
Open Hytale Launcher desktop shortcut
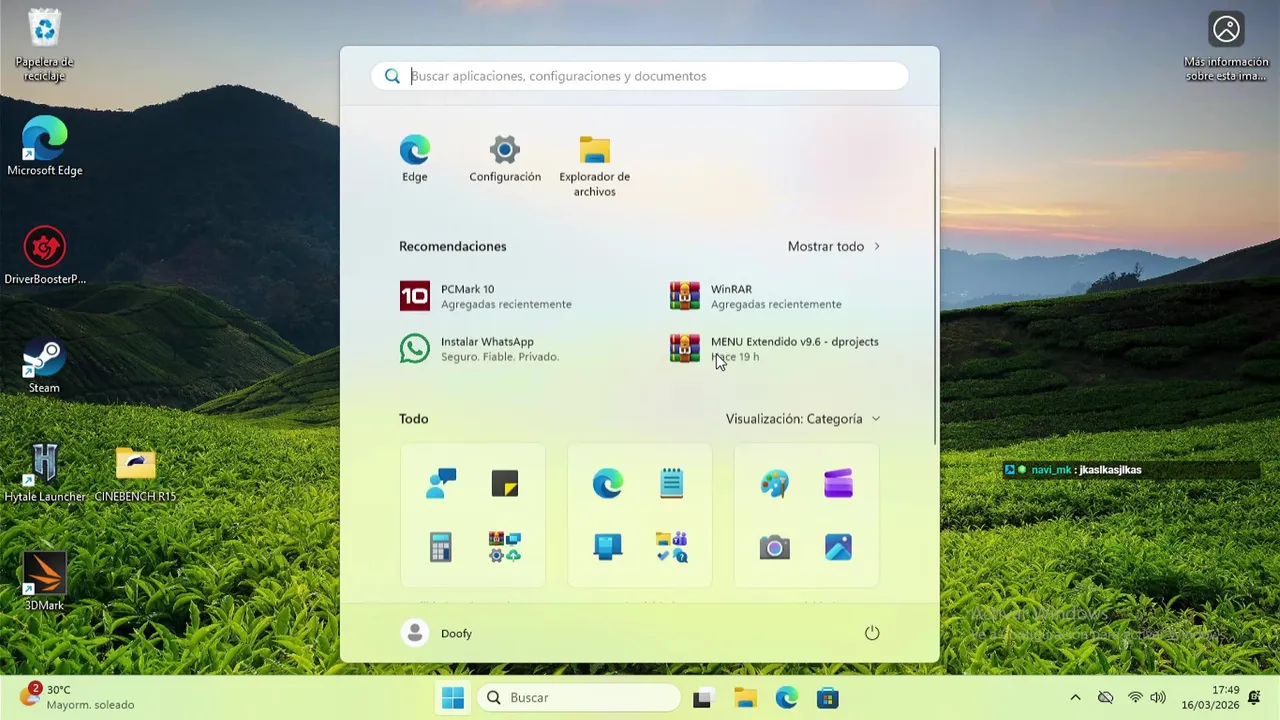(x=45, y=473)
